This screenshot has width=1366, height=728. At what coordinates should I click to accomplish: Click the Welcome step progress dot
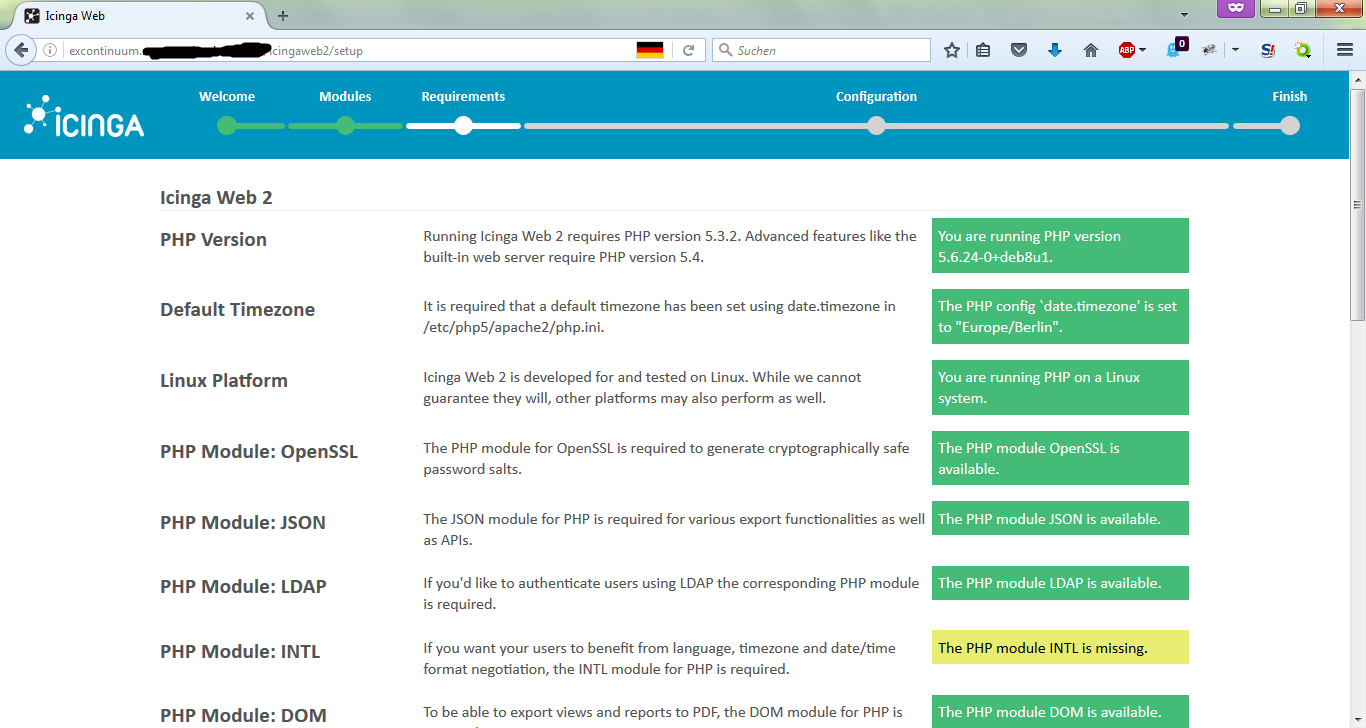227,126
